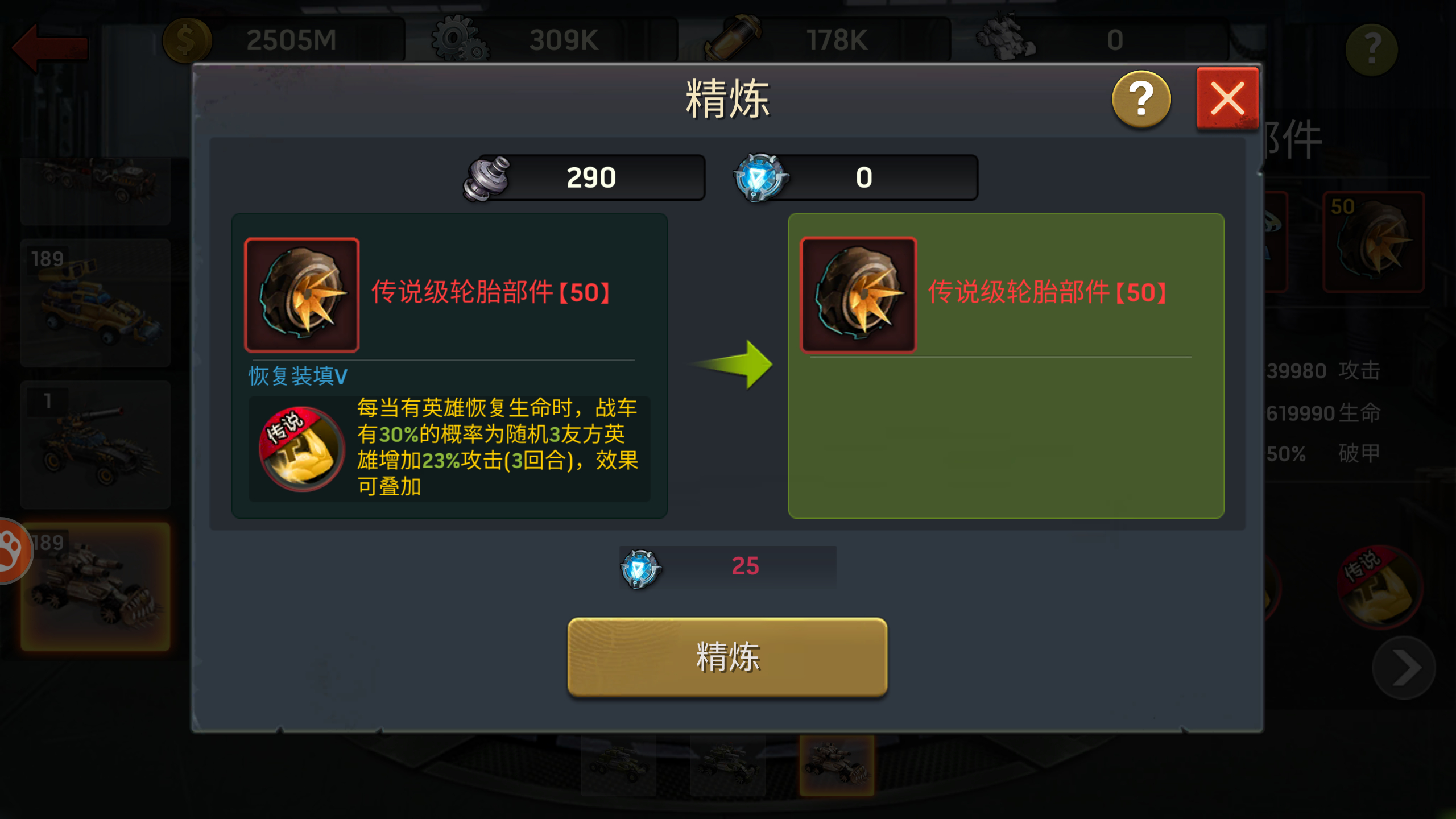Go back with the red arrow
This screenshot has height=819, width=1456.
50,48
